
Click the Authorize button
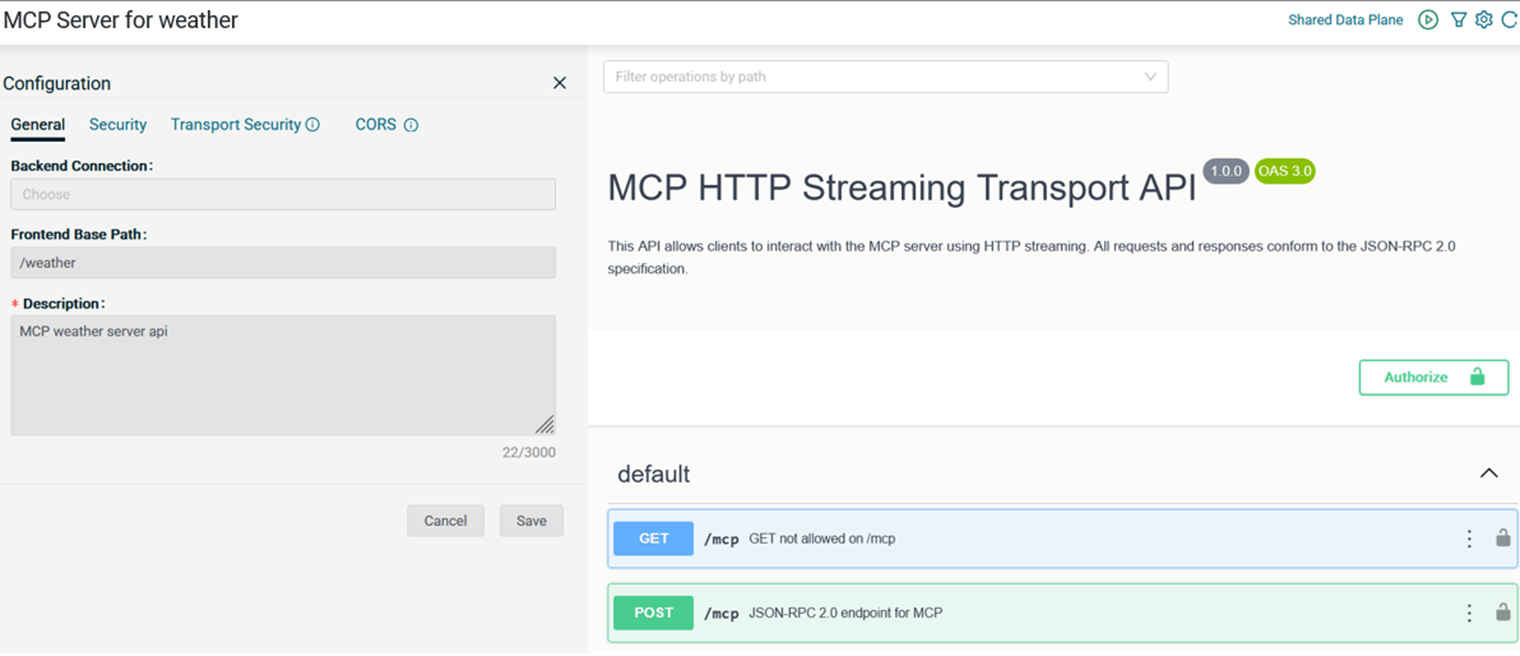(x=1433, y=377)
